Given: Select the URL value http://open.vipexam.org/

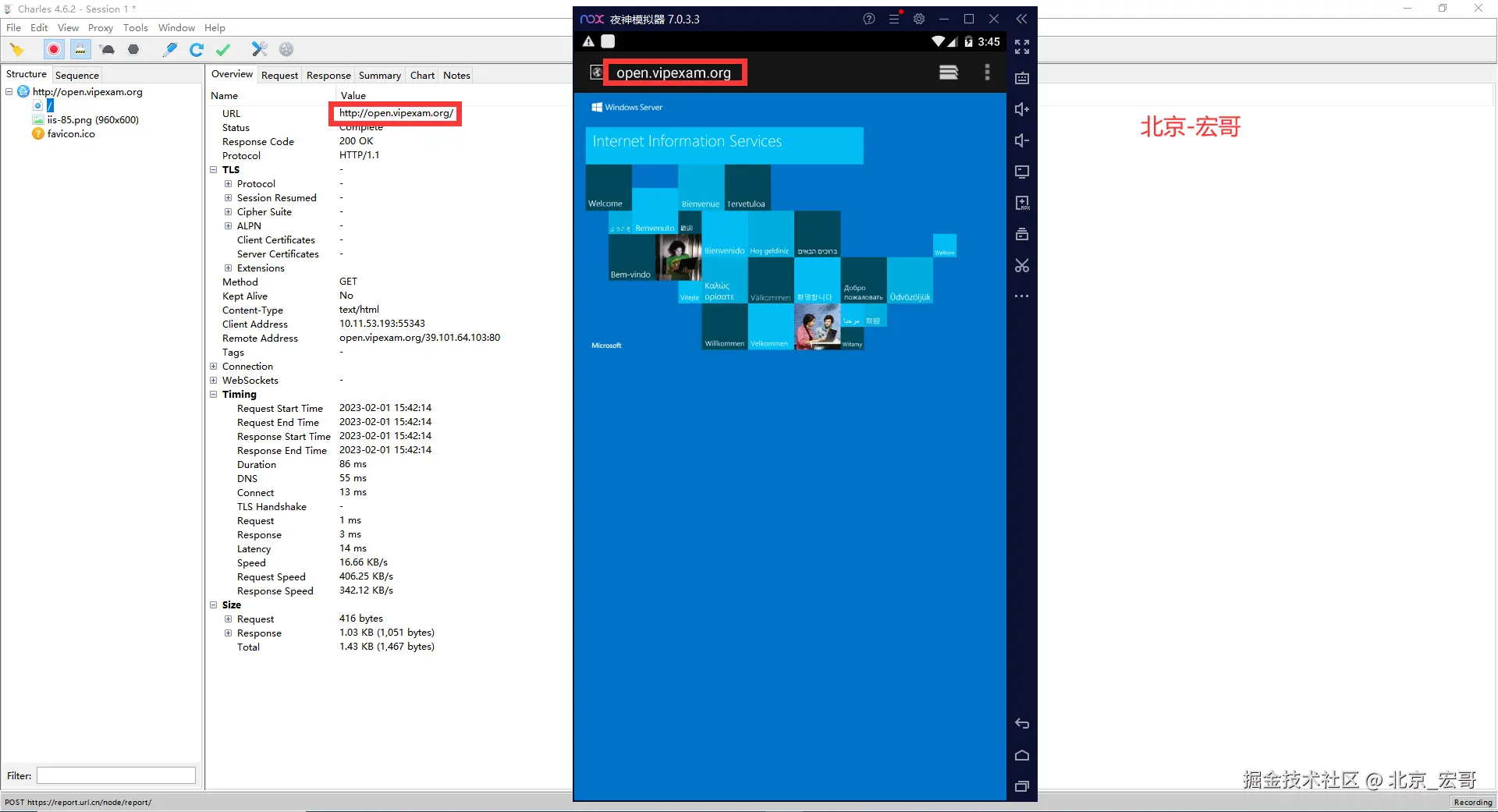Looking at the screenshot, I should pyautogui.click(x=396, y=113).
